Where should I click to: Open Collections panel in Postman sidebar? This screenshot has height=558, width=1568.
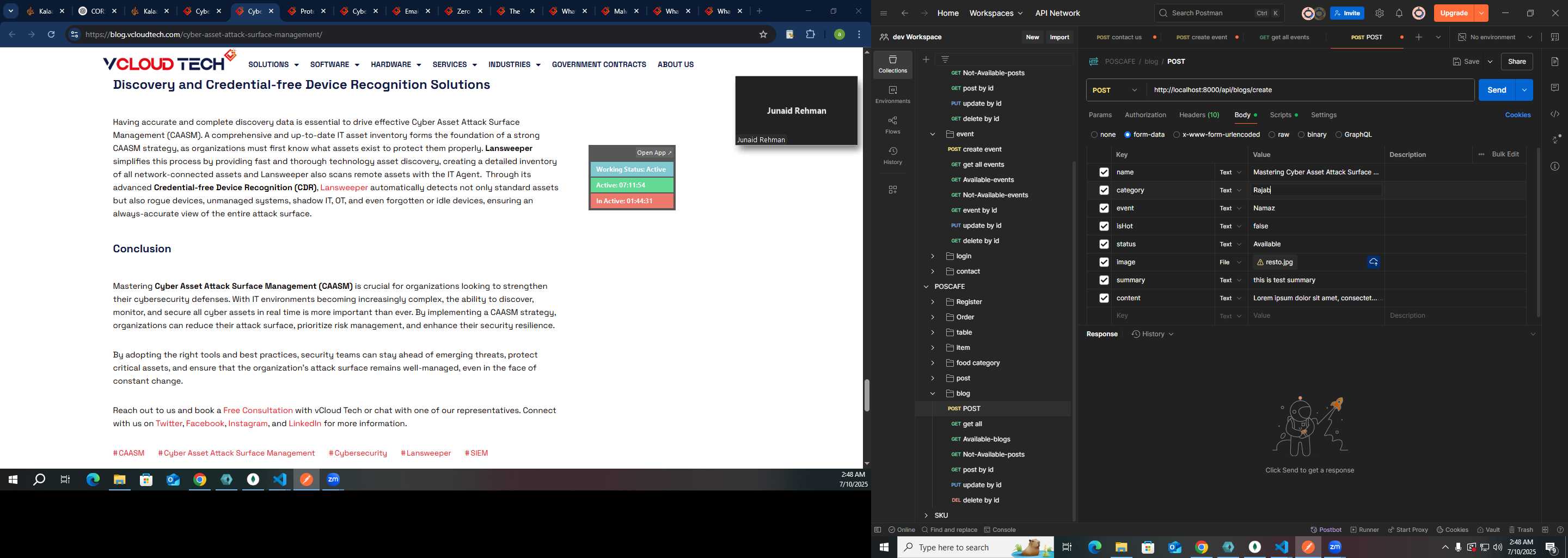[x=892, y=64]
